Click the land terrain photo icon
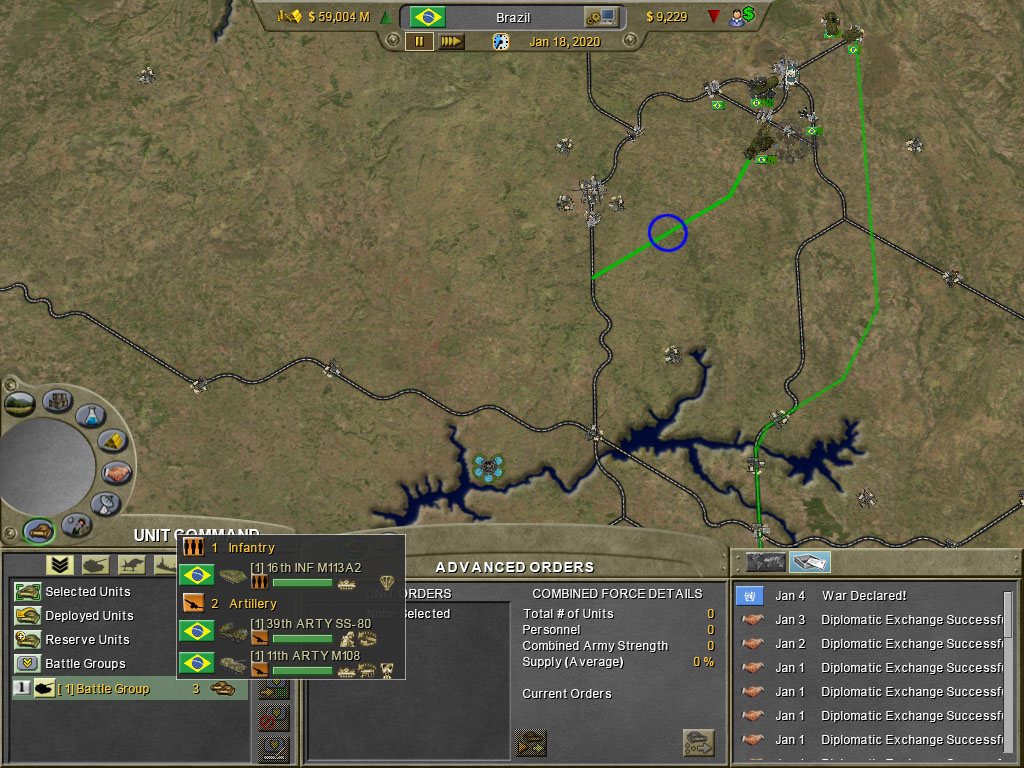1024x768 pixels. 18,402
